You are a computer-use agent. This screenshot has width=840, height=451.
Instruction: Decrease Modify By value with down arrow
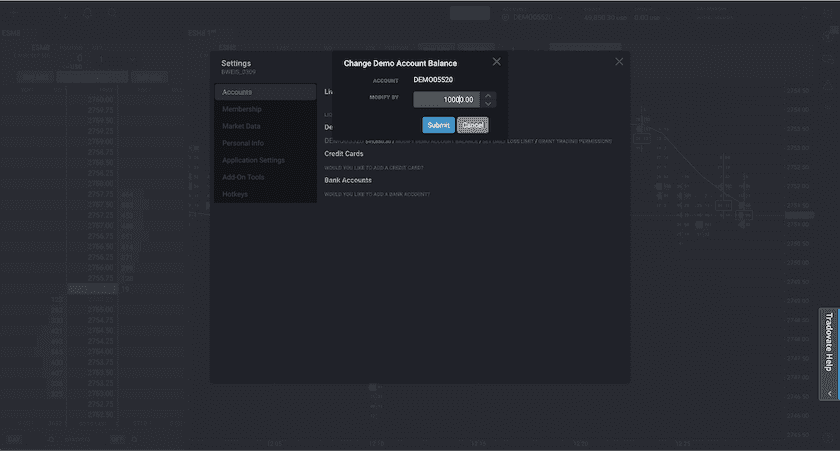point(488,104)
